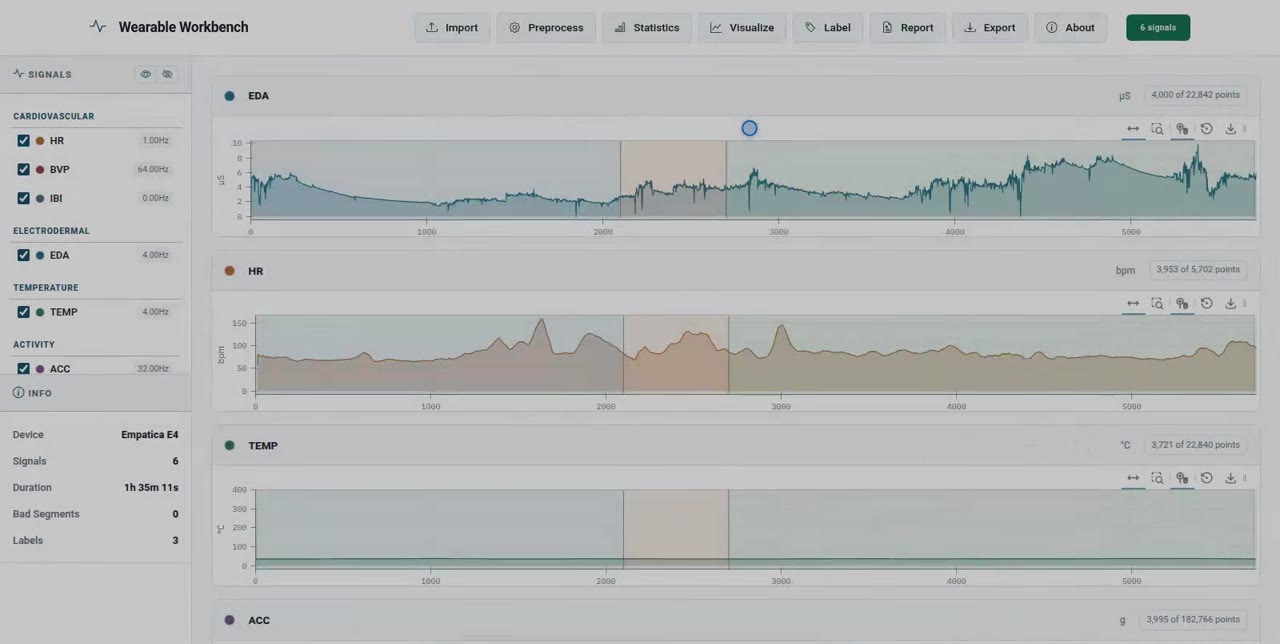Activate box zoom on HR chart

[x=1157, y=303]
